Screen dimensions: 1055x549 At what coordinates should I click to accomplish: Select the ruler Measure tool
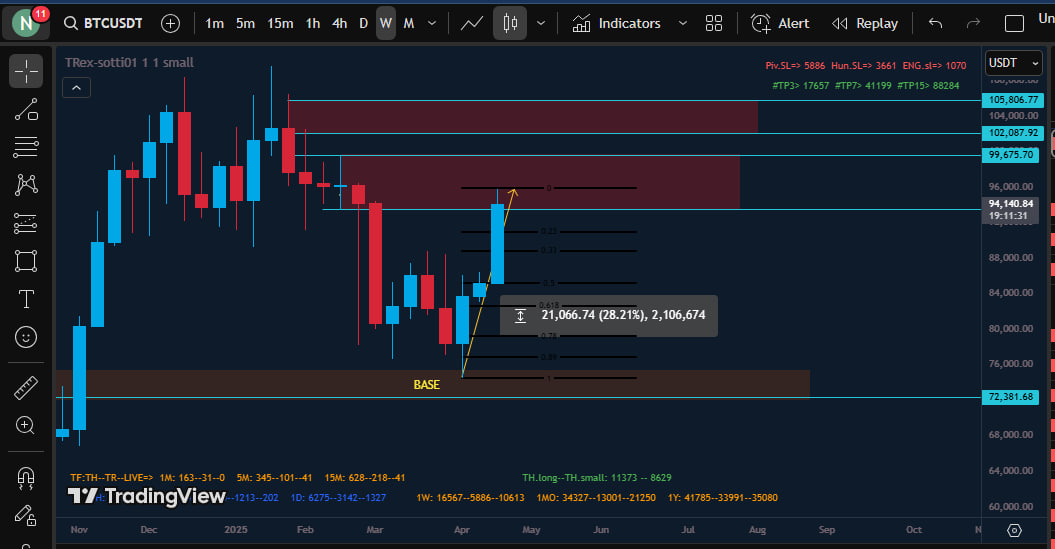click(x=26, y=387)
